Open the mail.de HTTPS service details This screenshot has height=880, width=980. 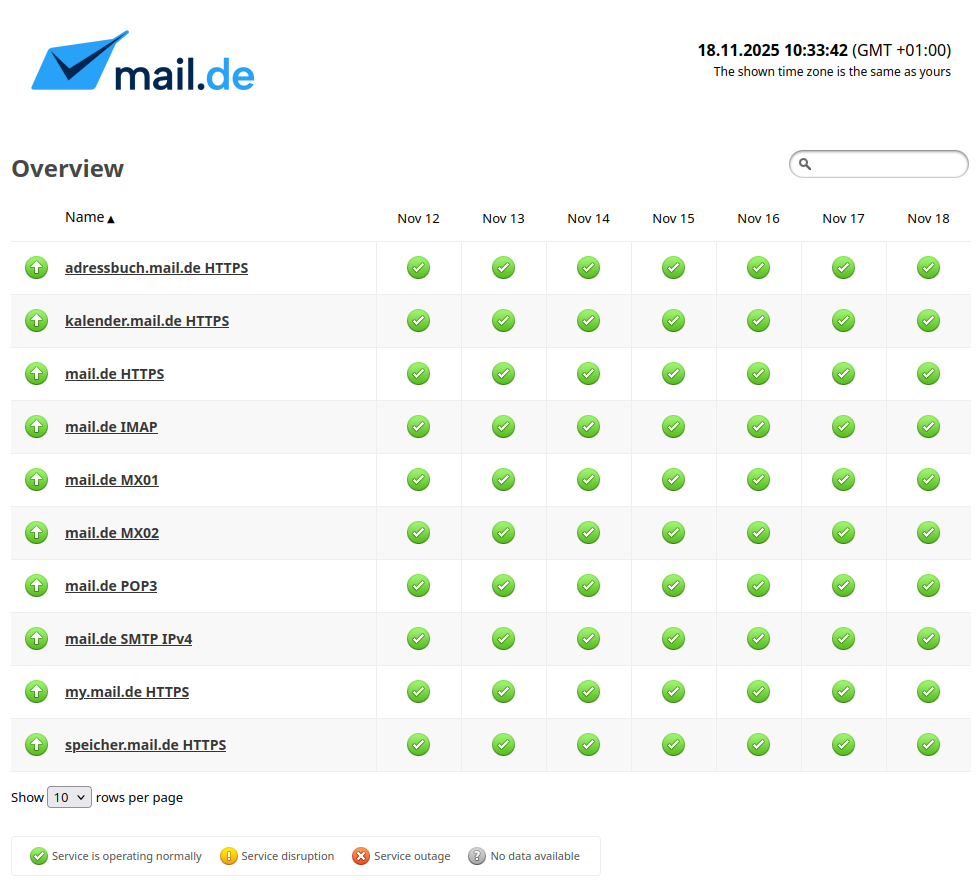click(x=114, y=373)
